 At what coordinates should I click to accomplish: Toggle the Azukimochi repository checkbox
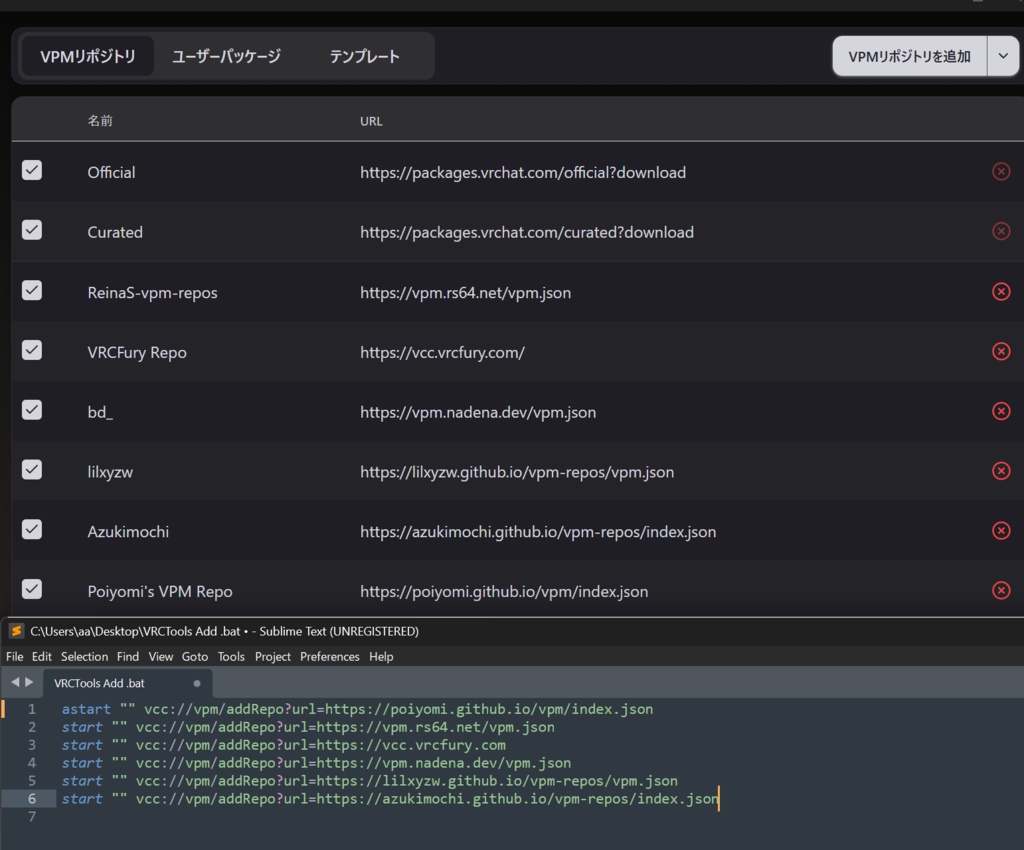(x=32, y=530)
